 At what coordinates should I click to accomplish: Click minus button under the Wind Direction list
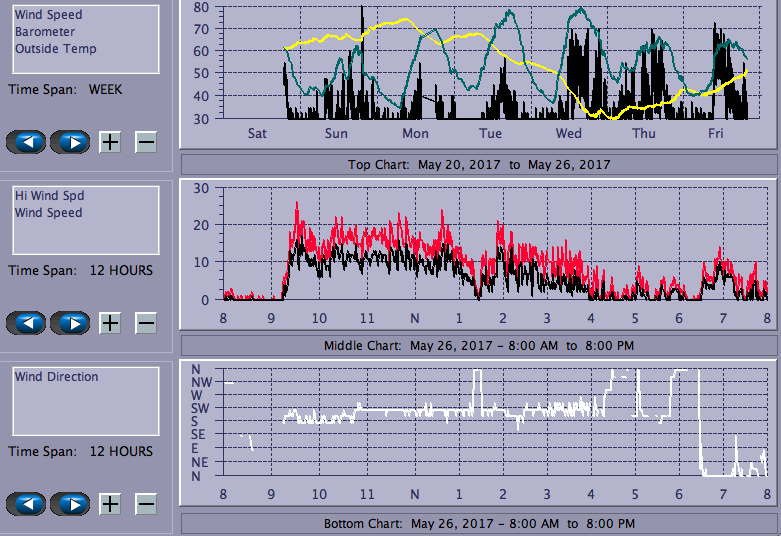point(146,504)
